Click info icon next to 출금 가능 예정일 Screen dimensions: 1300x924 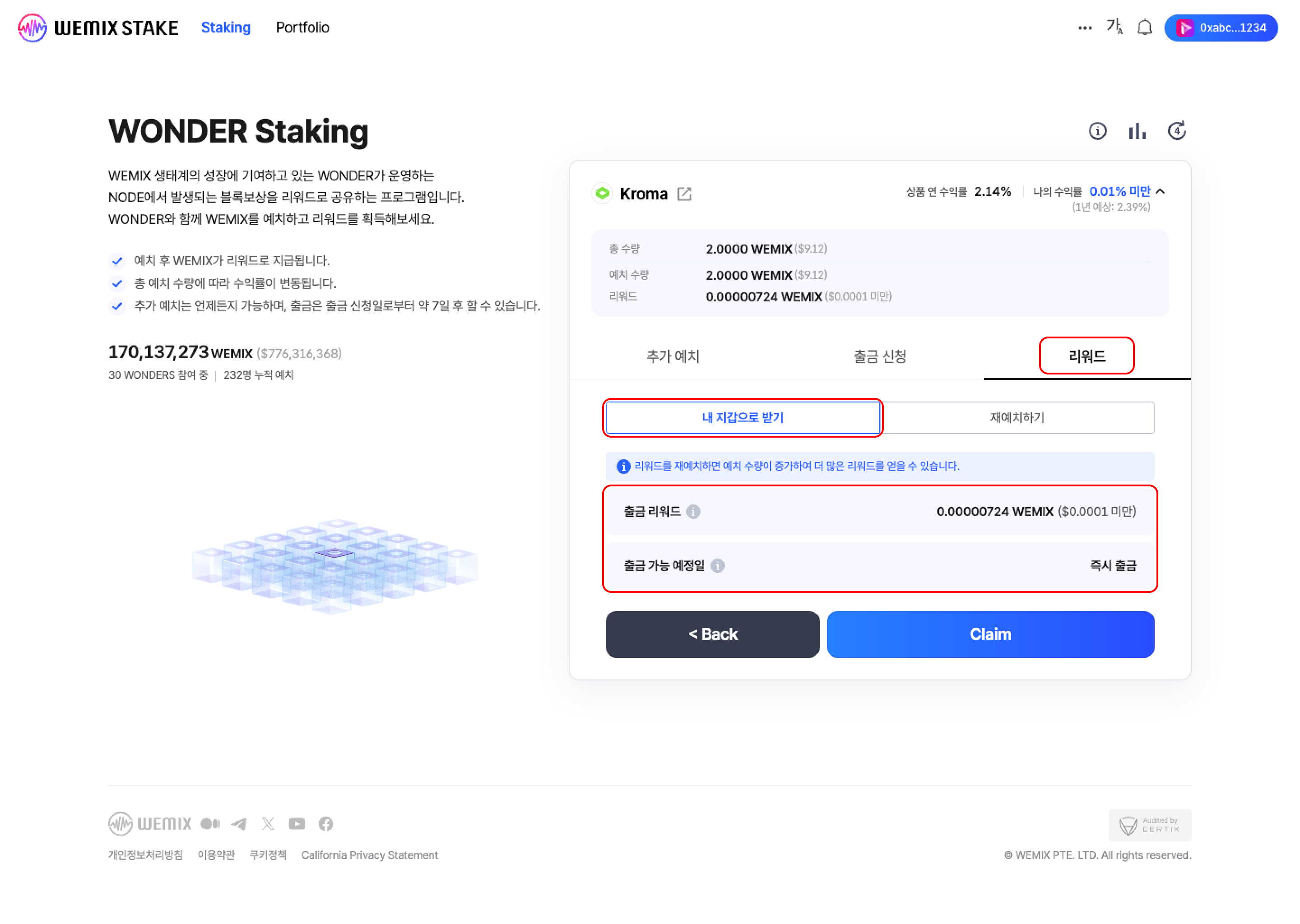pyautogui.click(x=717, y=566)
